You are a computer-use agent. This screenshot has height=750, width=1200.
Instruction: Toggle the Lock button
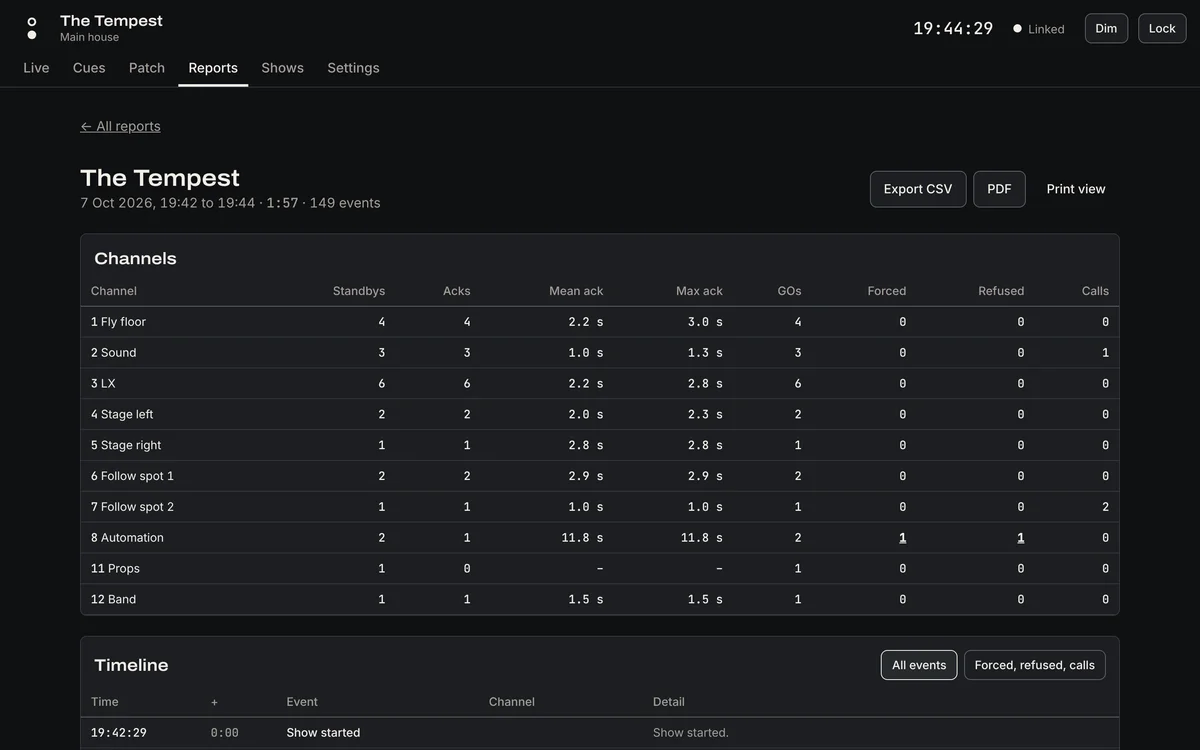[1162, 28]
